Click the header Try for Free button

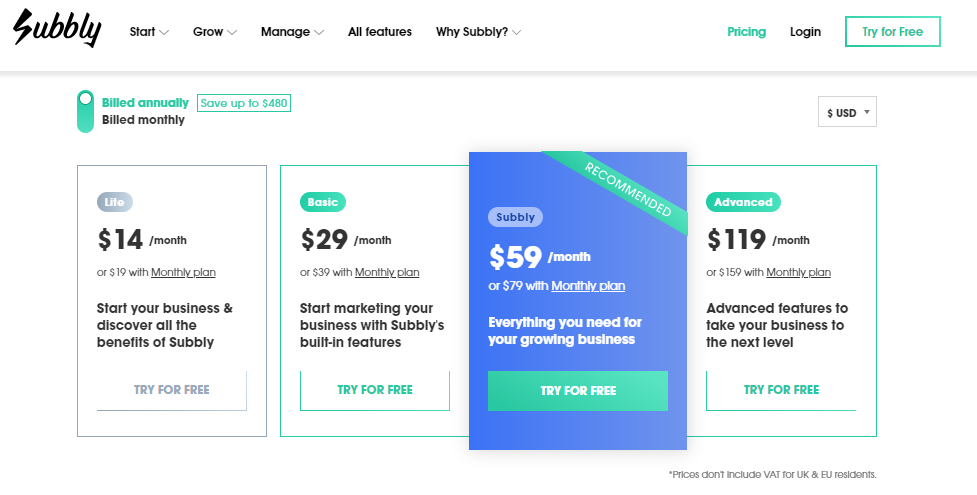892,32
